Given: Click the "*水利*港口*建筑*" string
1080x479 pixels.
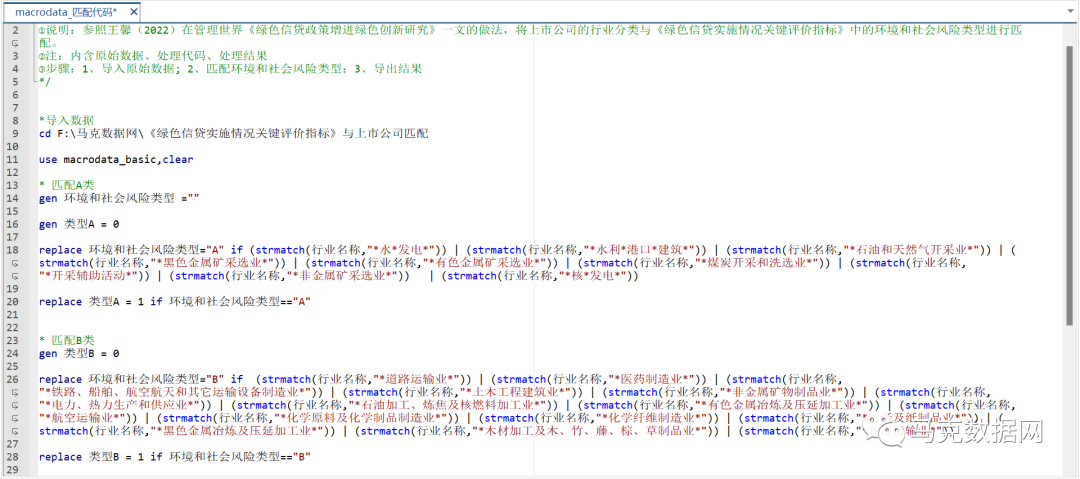Looking at the screenshot, I should click(x=640, y=251).
